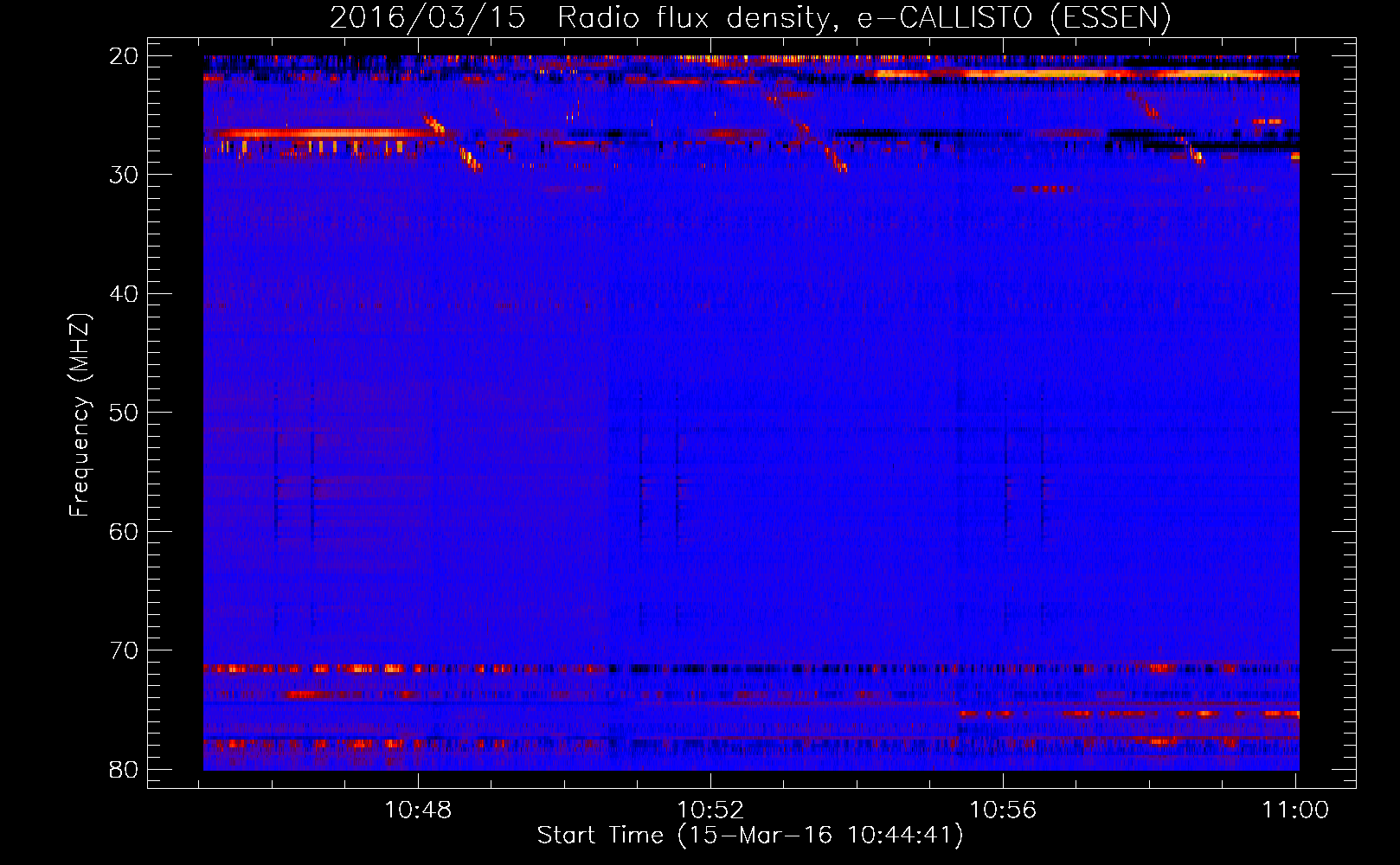Click the 11:00 time tick label
The image size is (1400, 865).
click(1295, 811)
